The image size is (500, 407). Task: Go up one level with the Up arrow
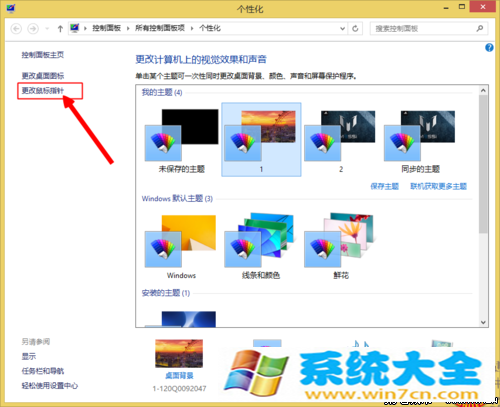pyautogui.click(x=60, y=29)
